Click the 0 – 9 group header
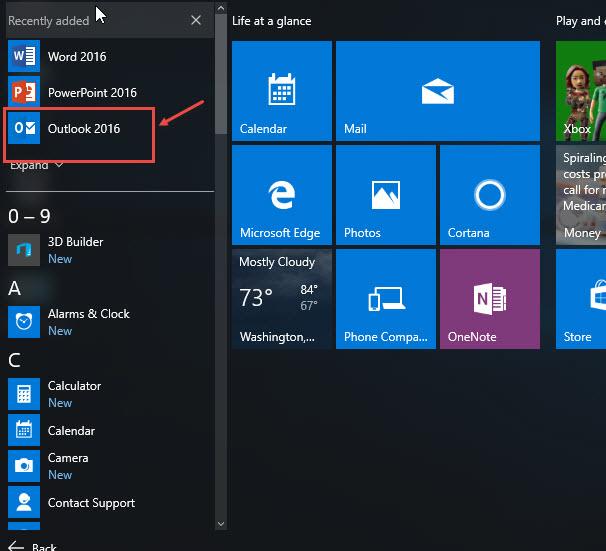Viewport: 606px width, 551px height. point(29,216)
